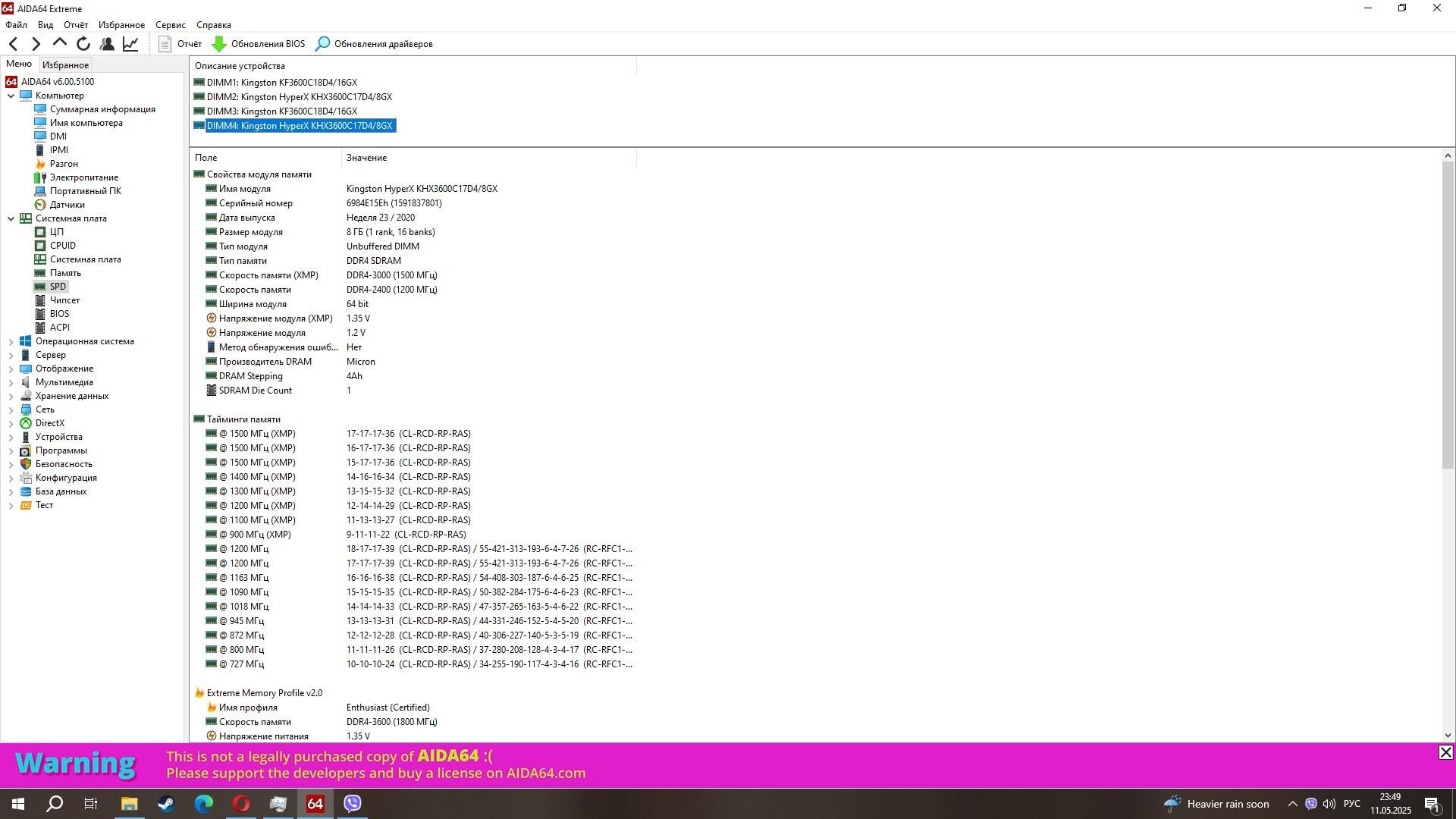Open the Датчики tree item
The height and width of the screenshot is (819, 1456).
tap(67, 205)
